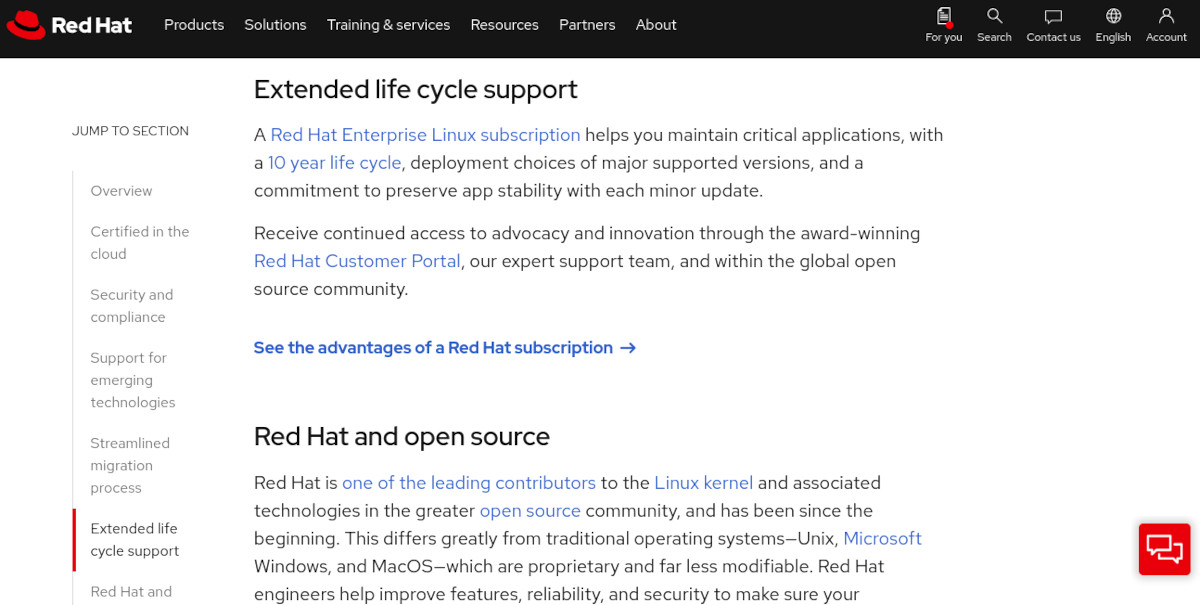Open the For you notifications icon
Image resolution: width=1200 pixels, height=605 pixels.
[942, 25]
